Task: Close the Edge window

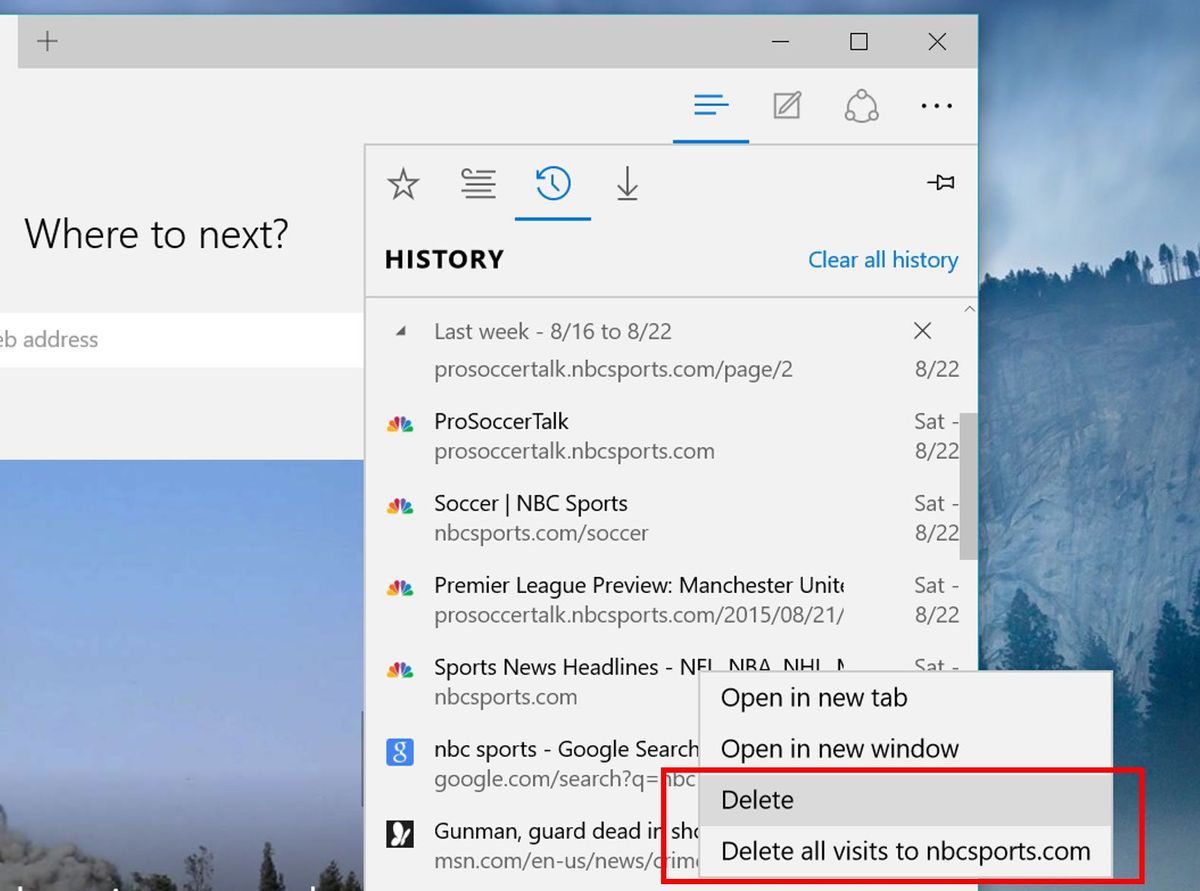Action: (937, 42)
